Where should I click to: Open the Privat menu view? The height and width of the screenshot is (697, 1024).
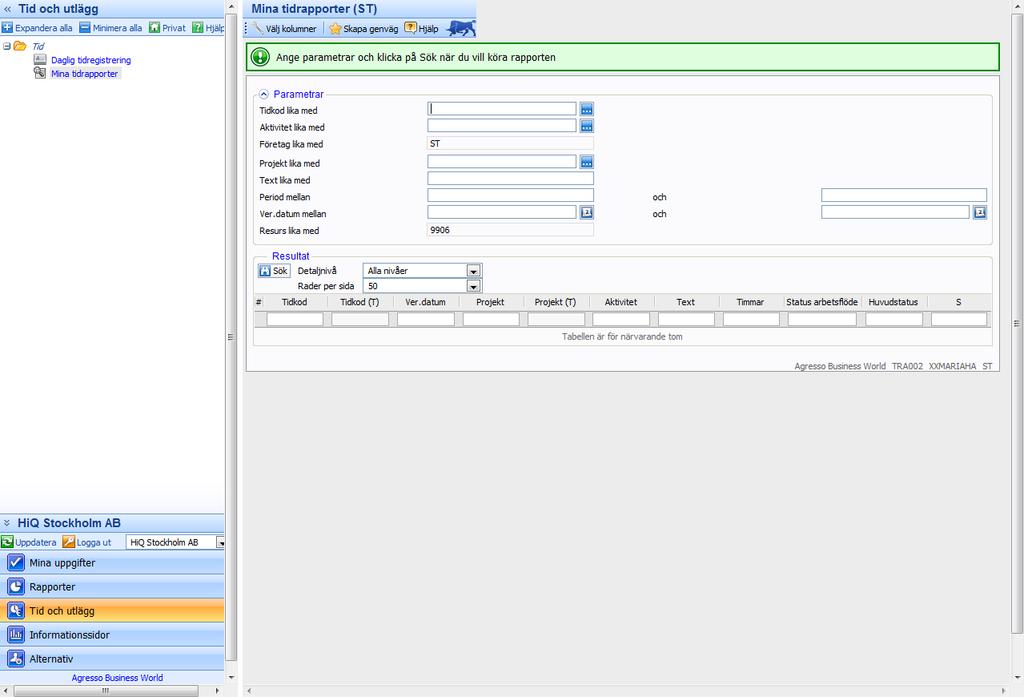pos(168,28)
